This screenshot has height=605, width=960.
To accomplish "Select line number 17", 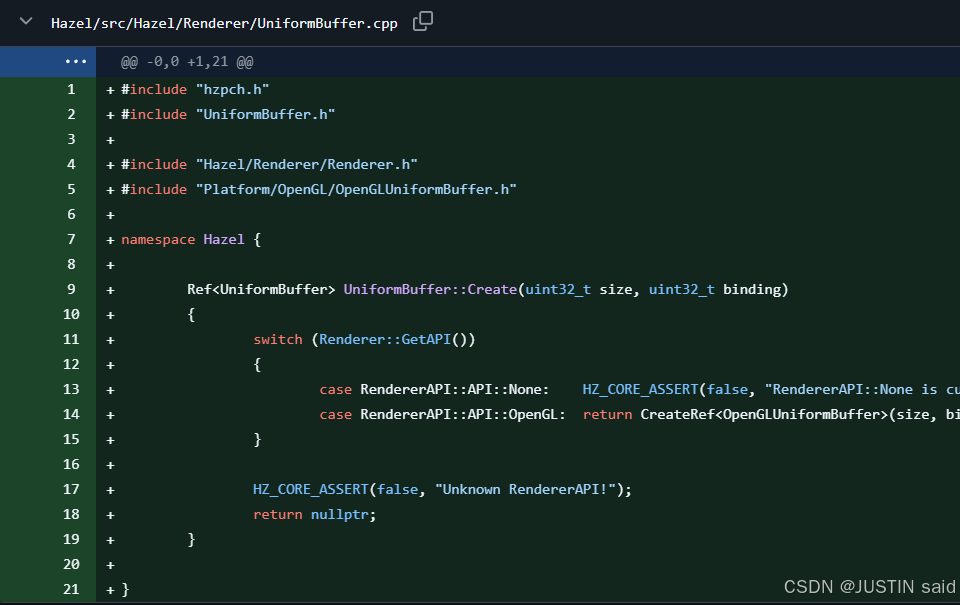I will 71,489.
